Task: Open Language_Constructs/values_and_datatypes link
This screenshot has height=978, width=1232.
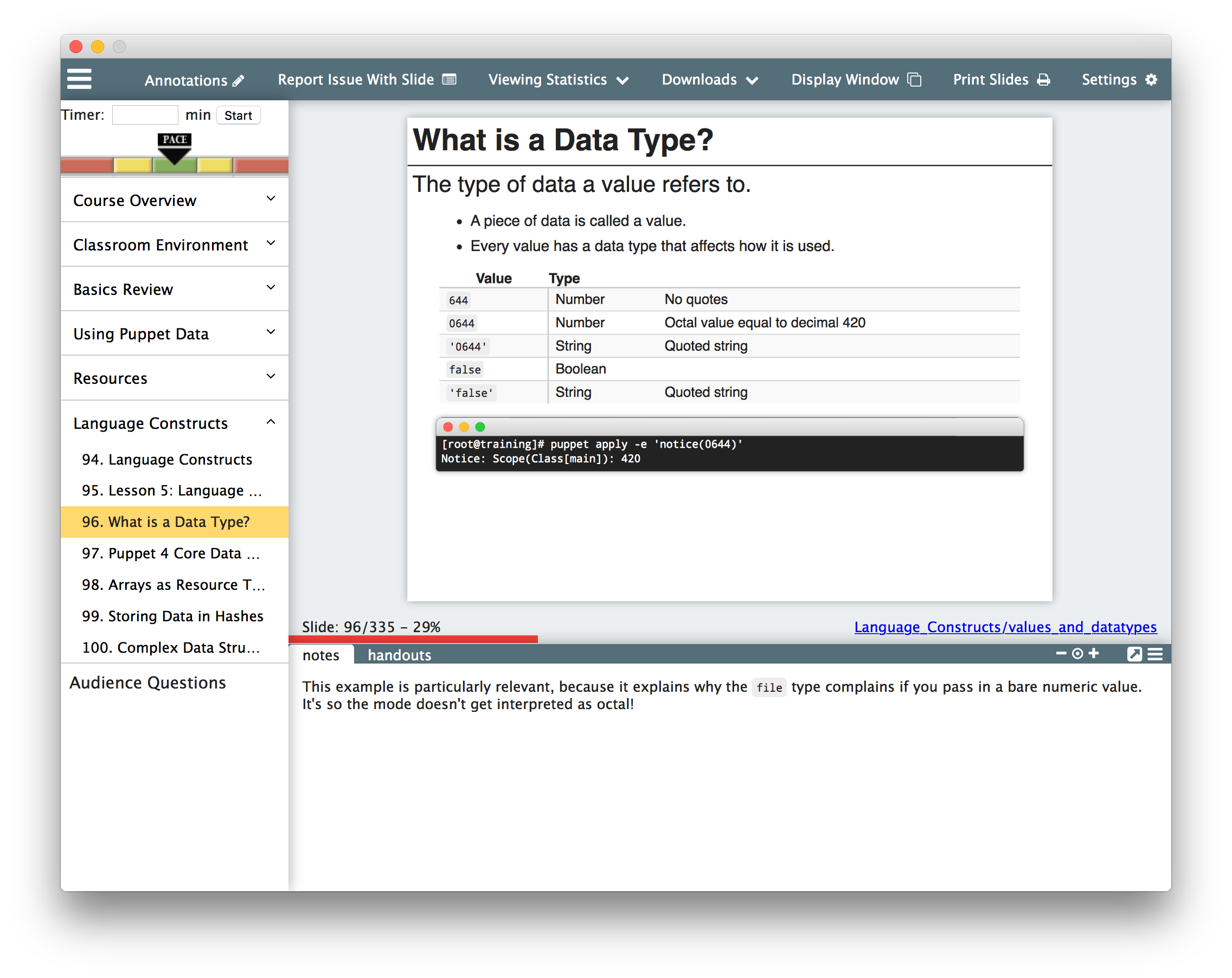Action: coord(1005,627)
